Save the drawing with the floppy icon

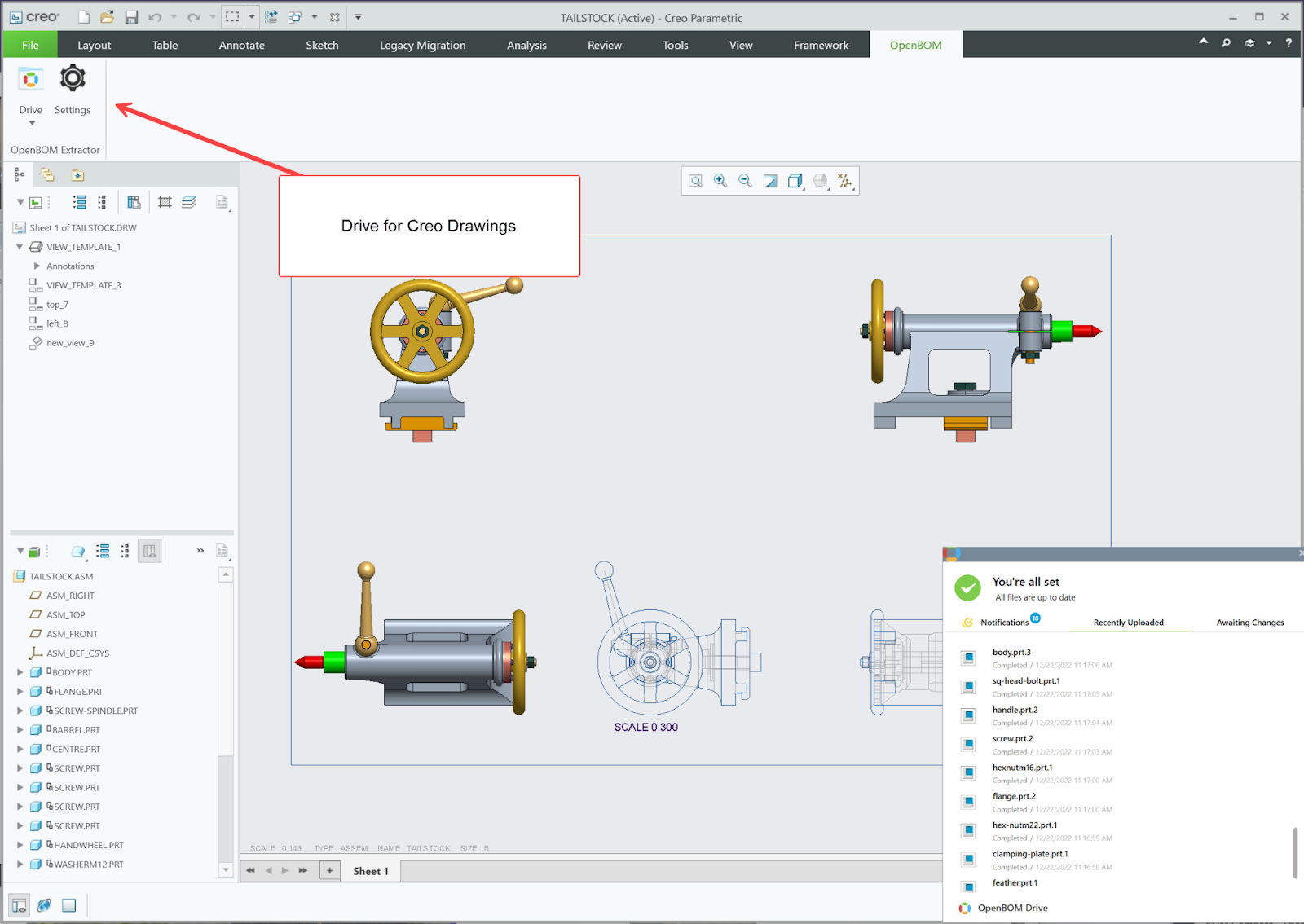tap(131, 17)
